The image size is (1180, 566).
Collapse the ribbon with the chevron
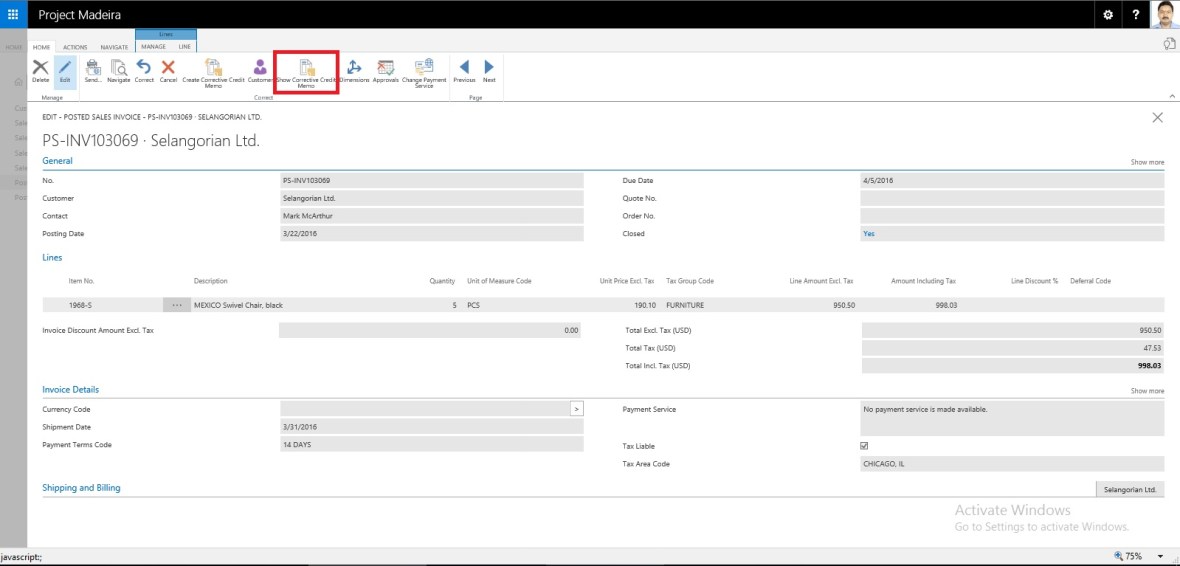point(1171,96)
